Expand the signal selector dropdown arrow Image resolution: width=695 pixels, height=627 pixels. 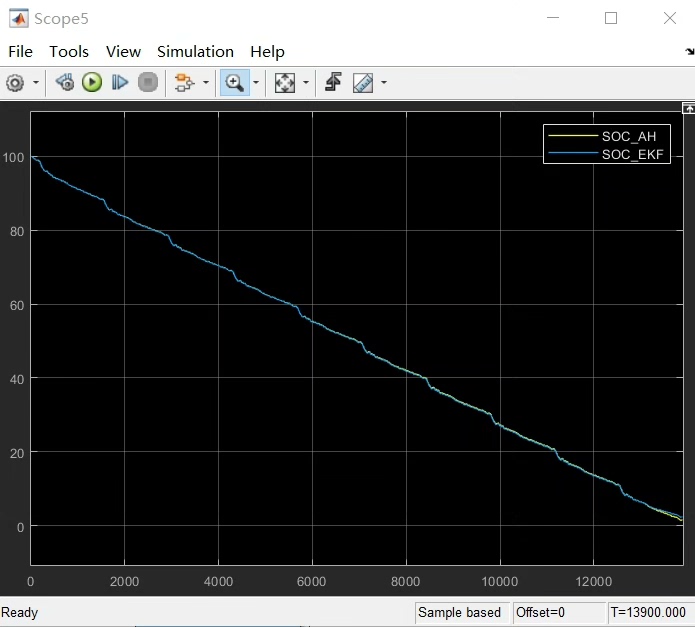[206, 82]
